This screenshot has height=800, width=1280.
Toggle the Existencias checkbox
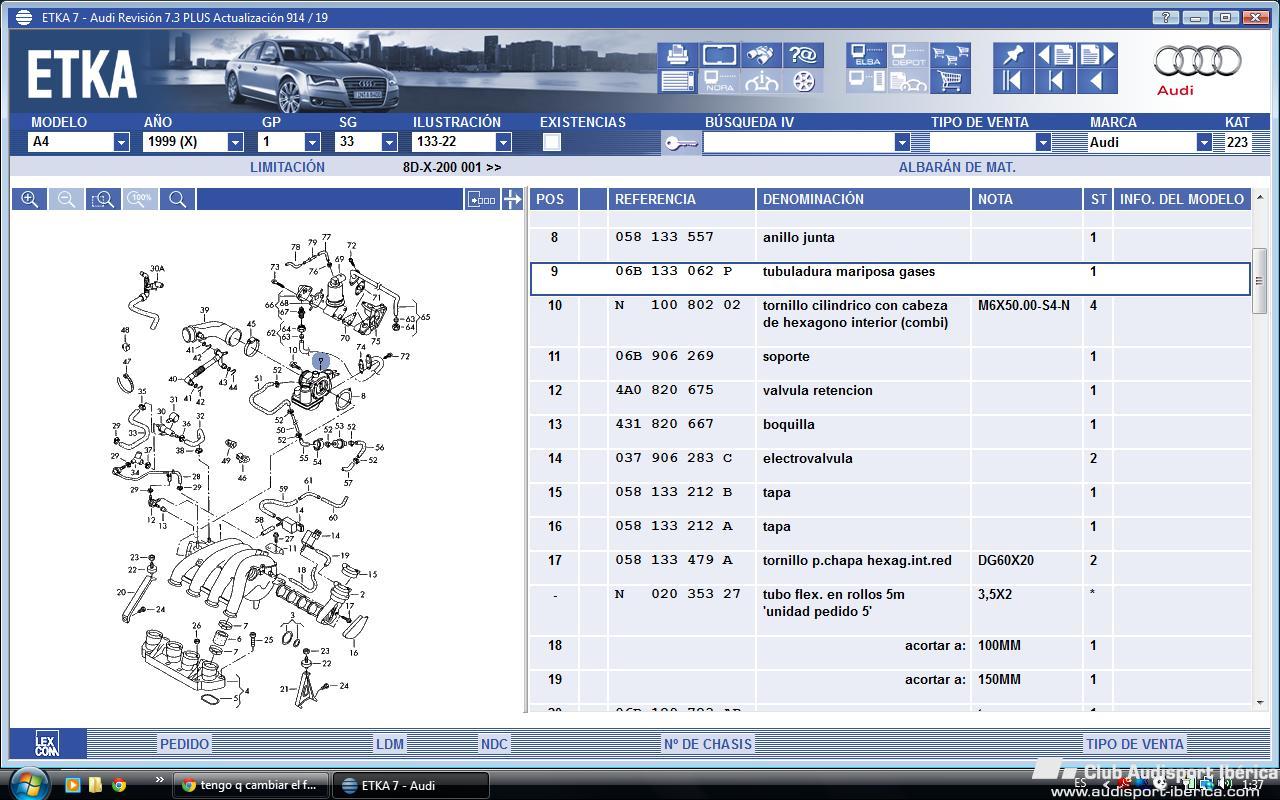552,142
